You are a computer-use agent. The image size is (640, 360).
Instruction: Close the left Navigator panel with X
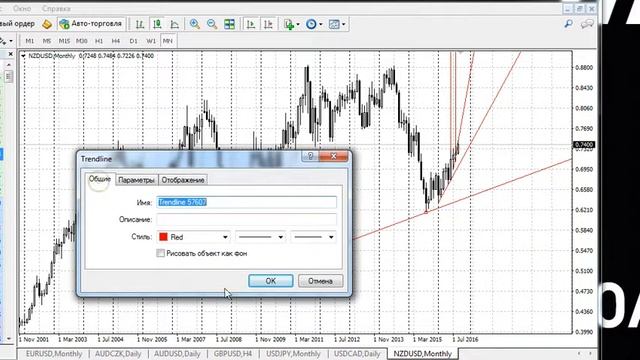click(x=11, y=54)
